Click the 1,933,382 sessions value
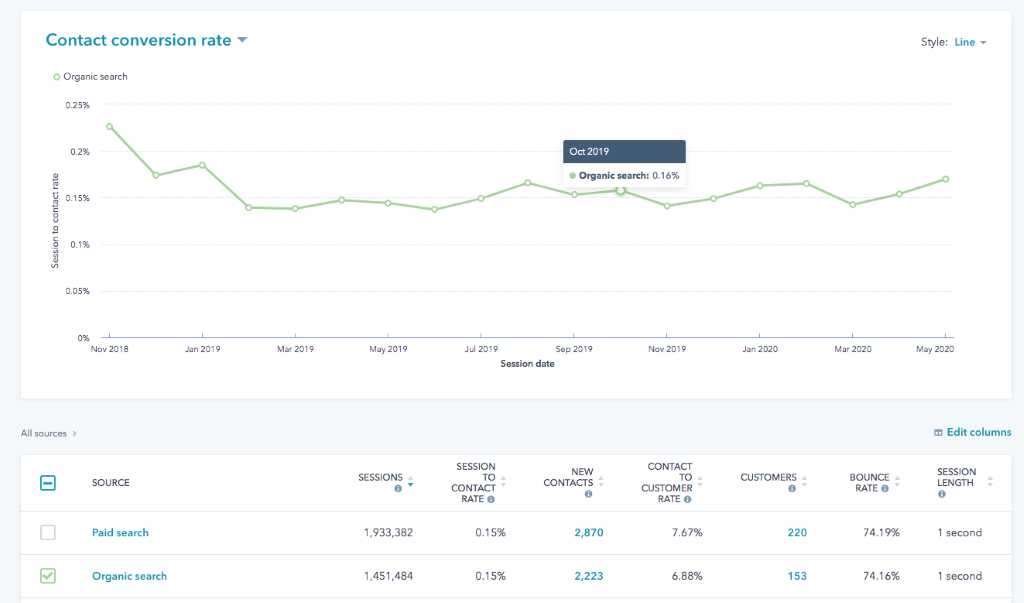Screen dimensions: 1024x603 click(388, 532)
